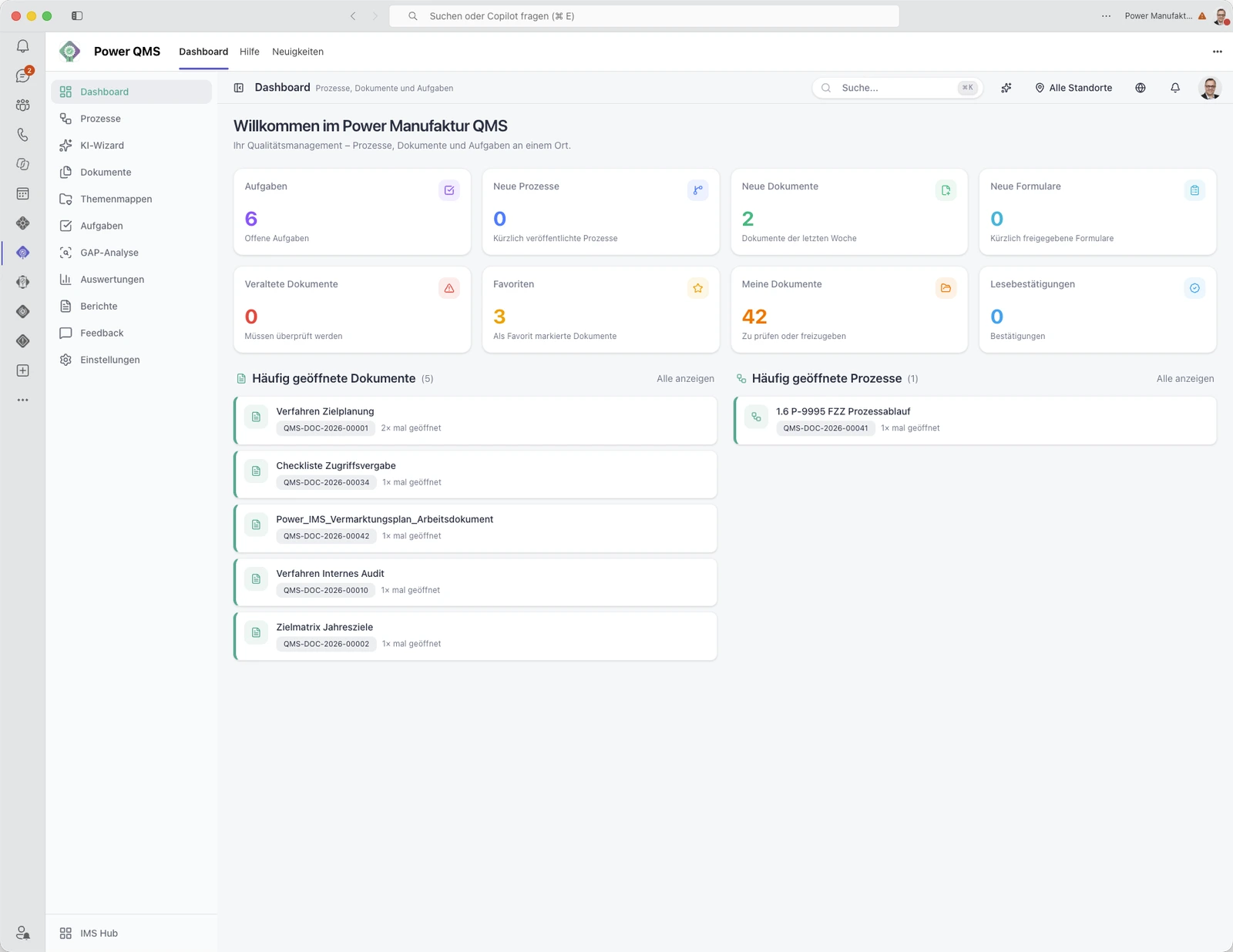The height and width of the screenshot is (952, 1233).
Task: Click the Lesebestätigungen check circle icon
Action: (1194, 288)
